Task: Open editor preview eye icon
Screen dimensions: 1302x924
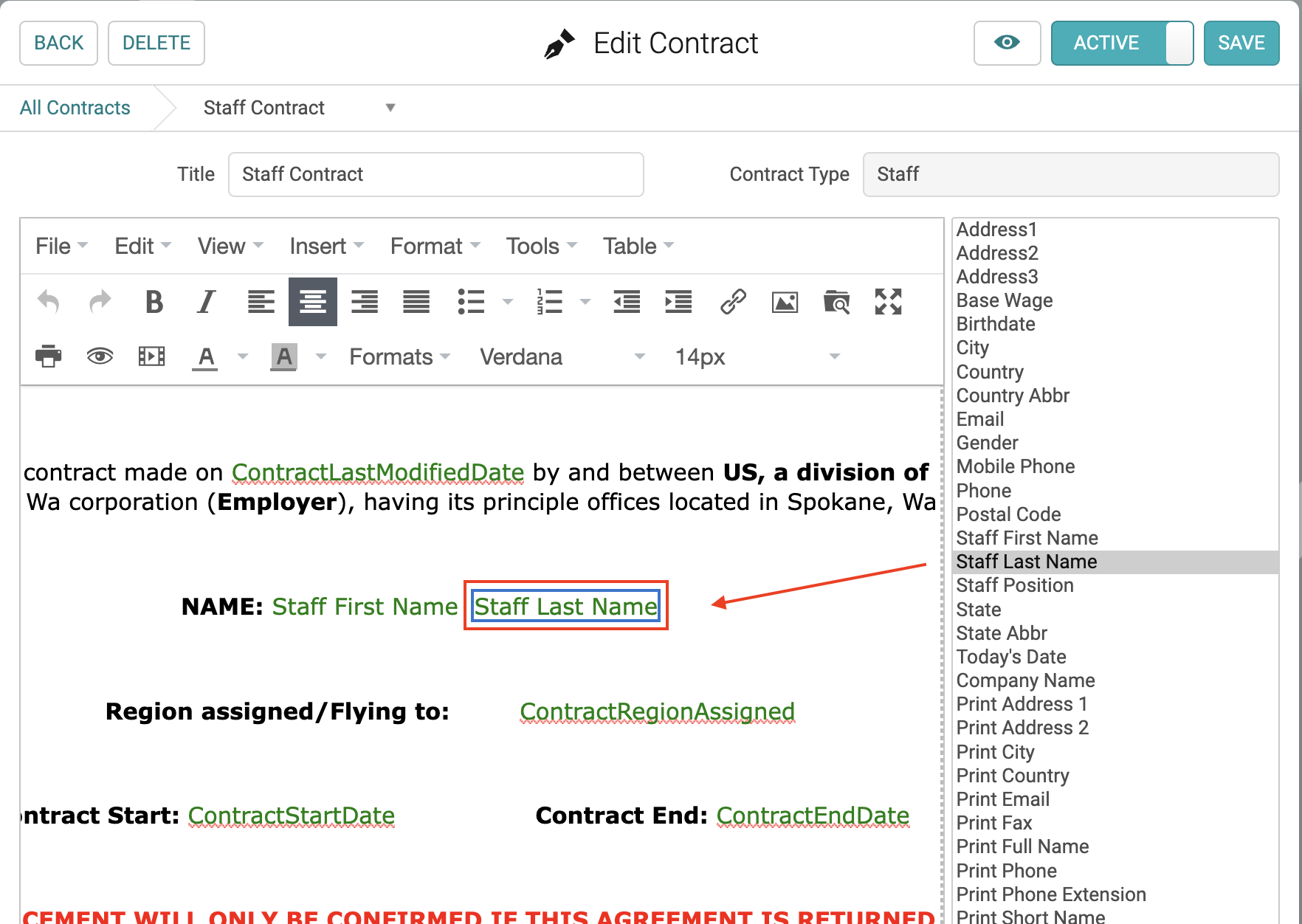Action: [100, 356]
